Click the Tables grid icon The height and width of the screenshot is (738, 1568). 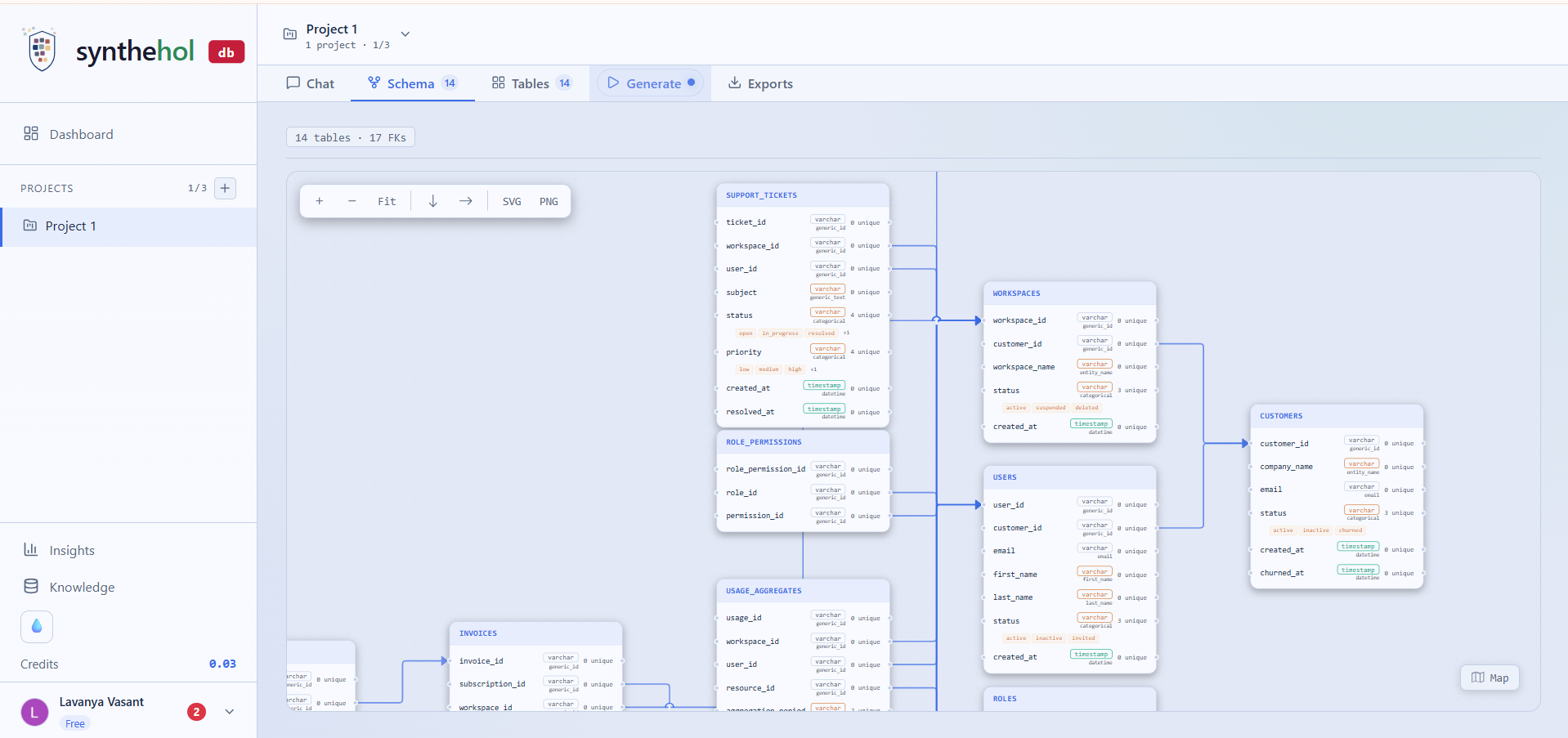tap(498, 83)
